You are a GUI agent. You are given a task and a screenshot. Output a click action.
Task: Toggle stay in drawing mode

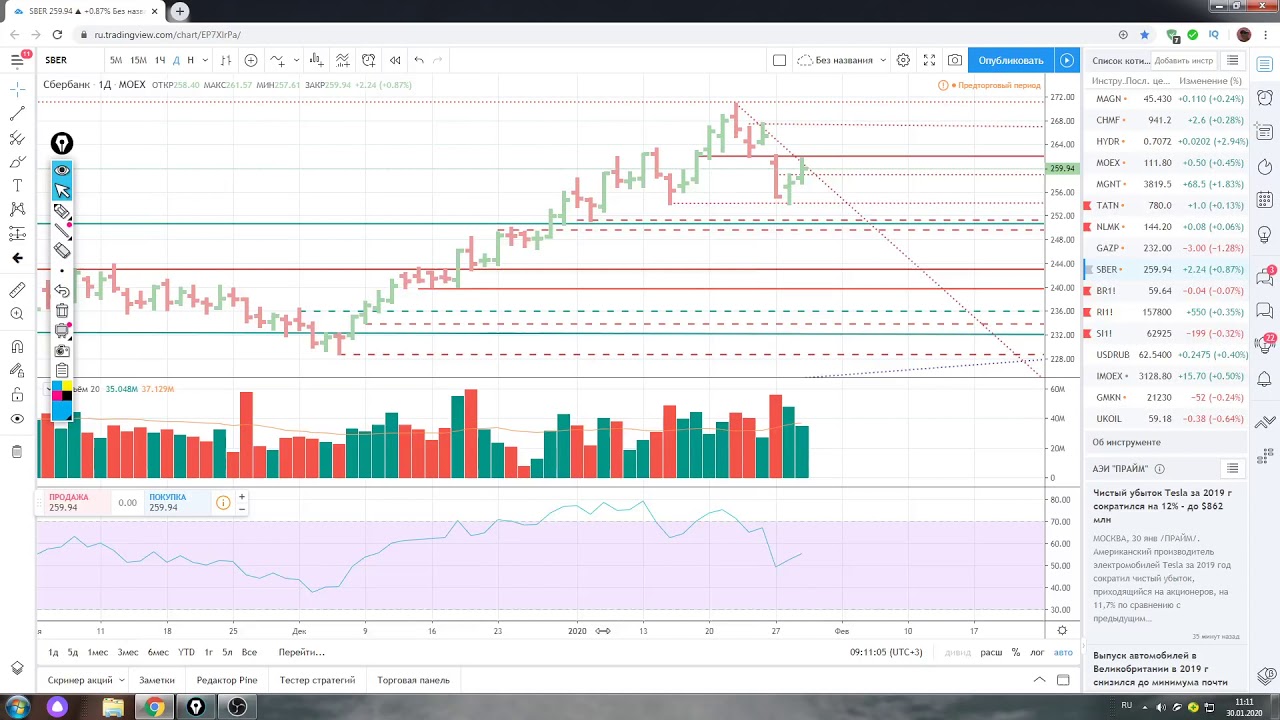click(x=17, y=371)
